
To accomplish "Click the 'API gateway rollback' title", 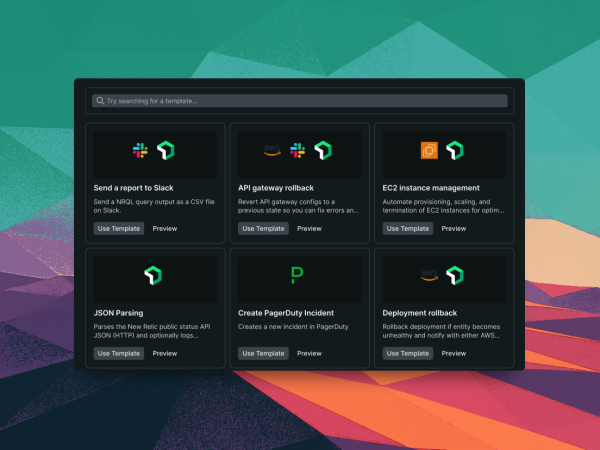I will (x=276, y=188).
